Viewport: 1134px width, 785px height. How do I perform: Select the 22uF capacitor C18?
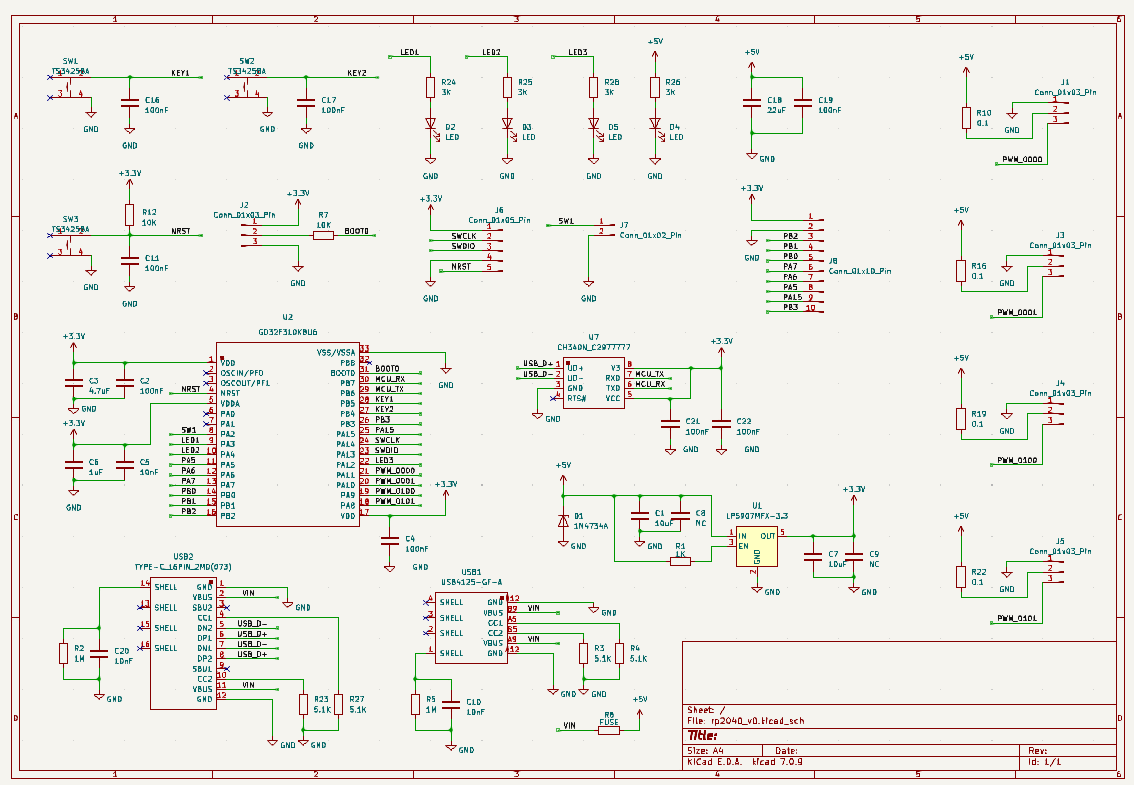point(751,102)
